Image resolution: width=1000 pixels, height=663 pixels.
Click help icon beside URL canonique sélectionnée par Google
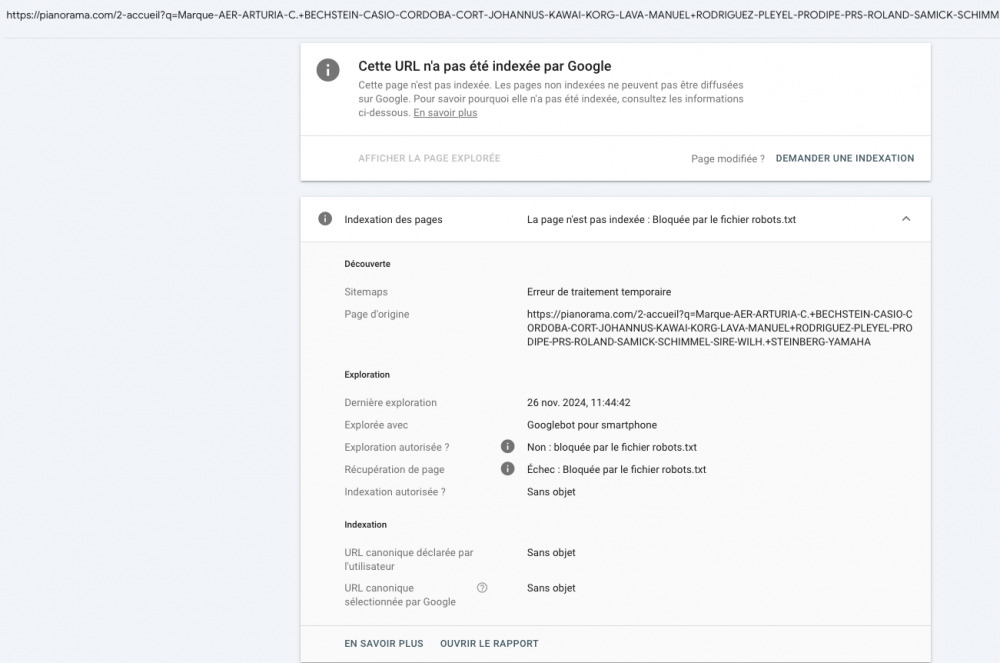coord(482,588)
